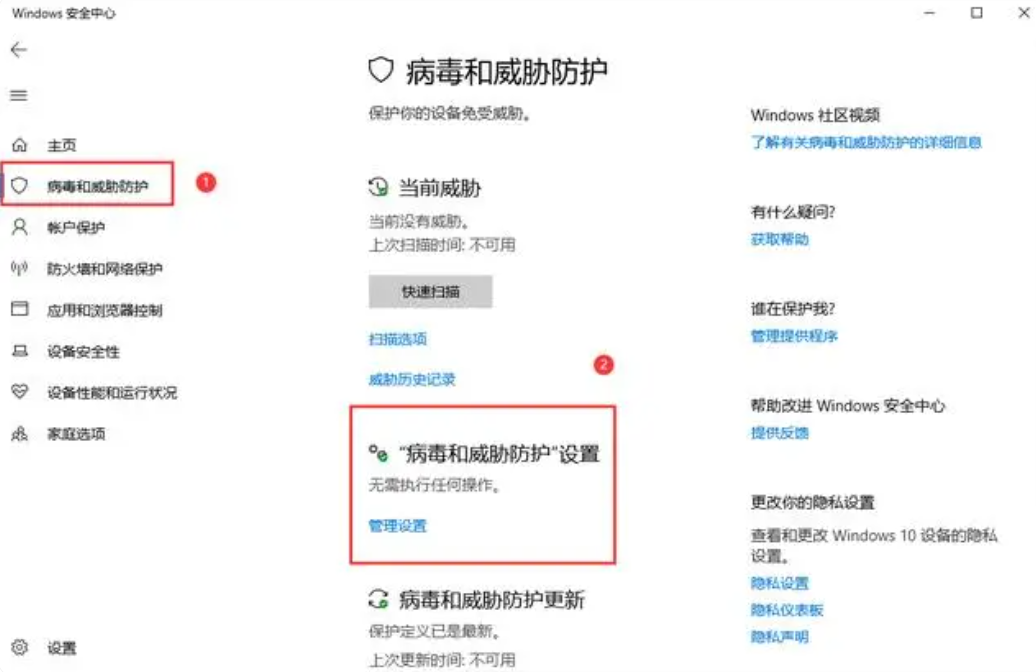
Task: Click the 保护你的设备免受威胁。 subtitle
Action: click(449, 113)
